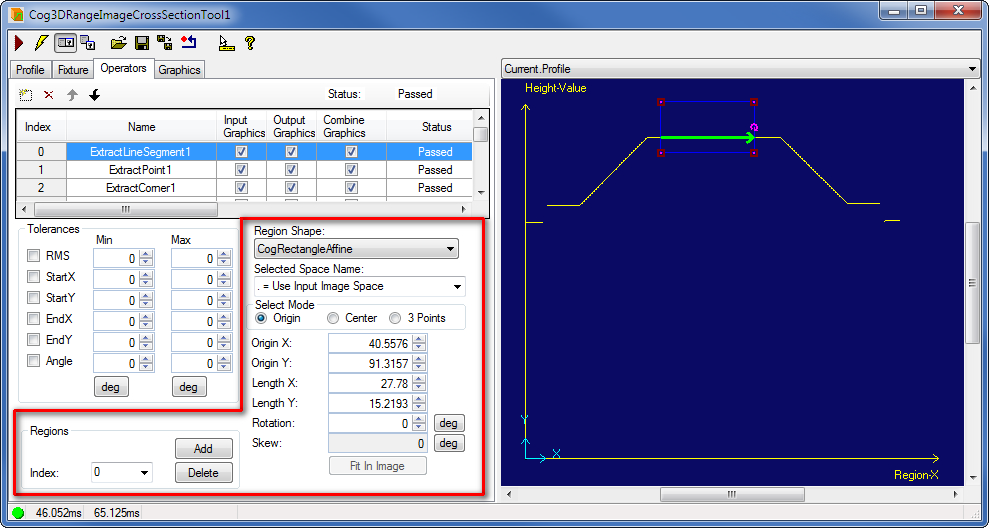Click the yellow question mark Help icon

(250, 43)
